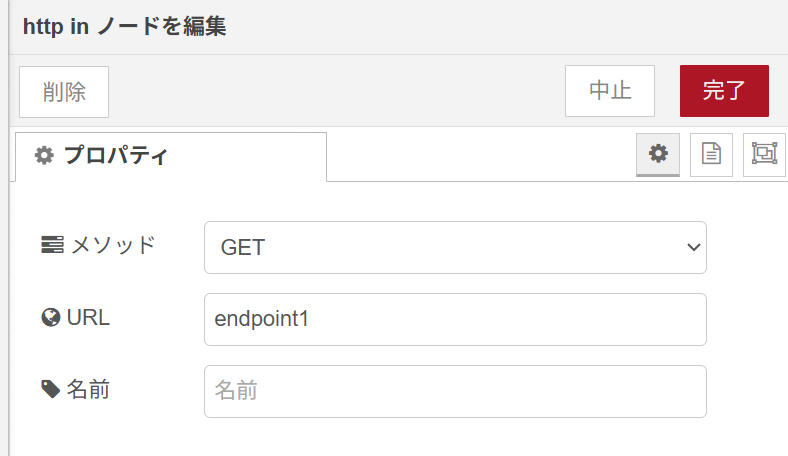The height and width of the screenshot is (456, 788).
Task: Click the メソッド list icon
Action: point(52,245)
